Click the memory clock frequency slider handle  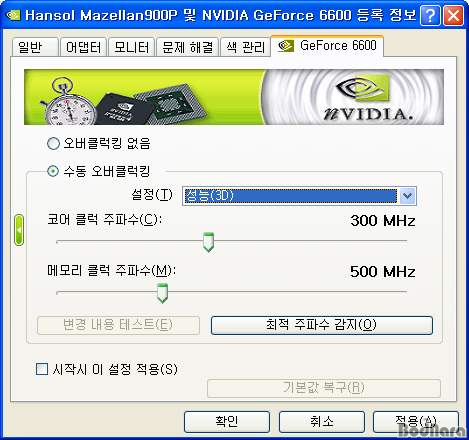(162, 293)
